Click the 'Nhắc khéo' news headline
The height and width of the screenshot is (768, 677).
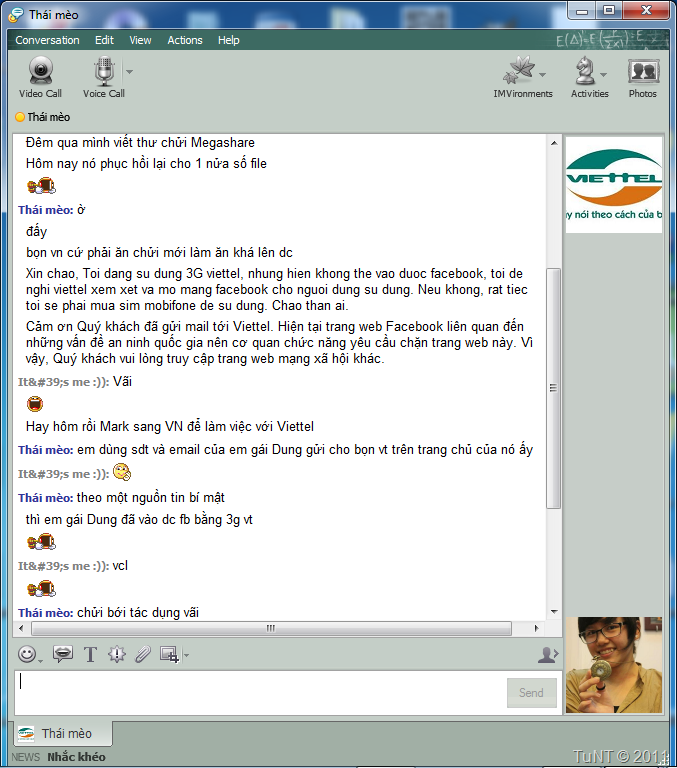pos(76,757)
